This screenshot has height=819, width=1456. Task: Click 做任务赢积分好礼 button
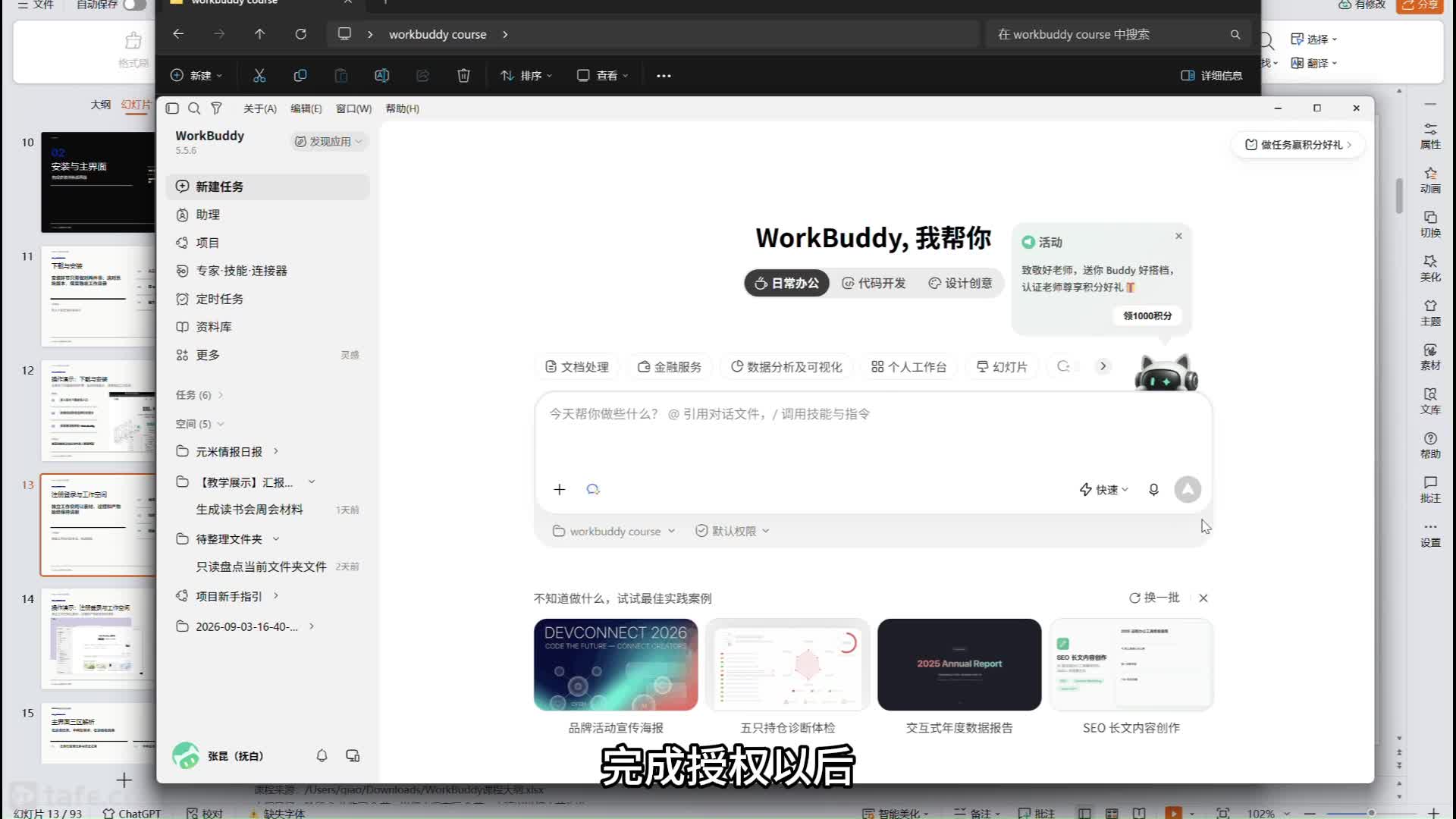1298,144
